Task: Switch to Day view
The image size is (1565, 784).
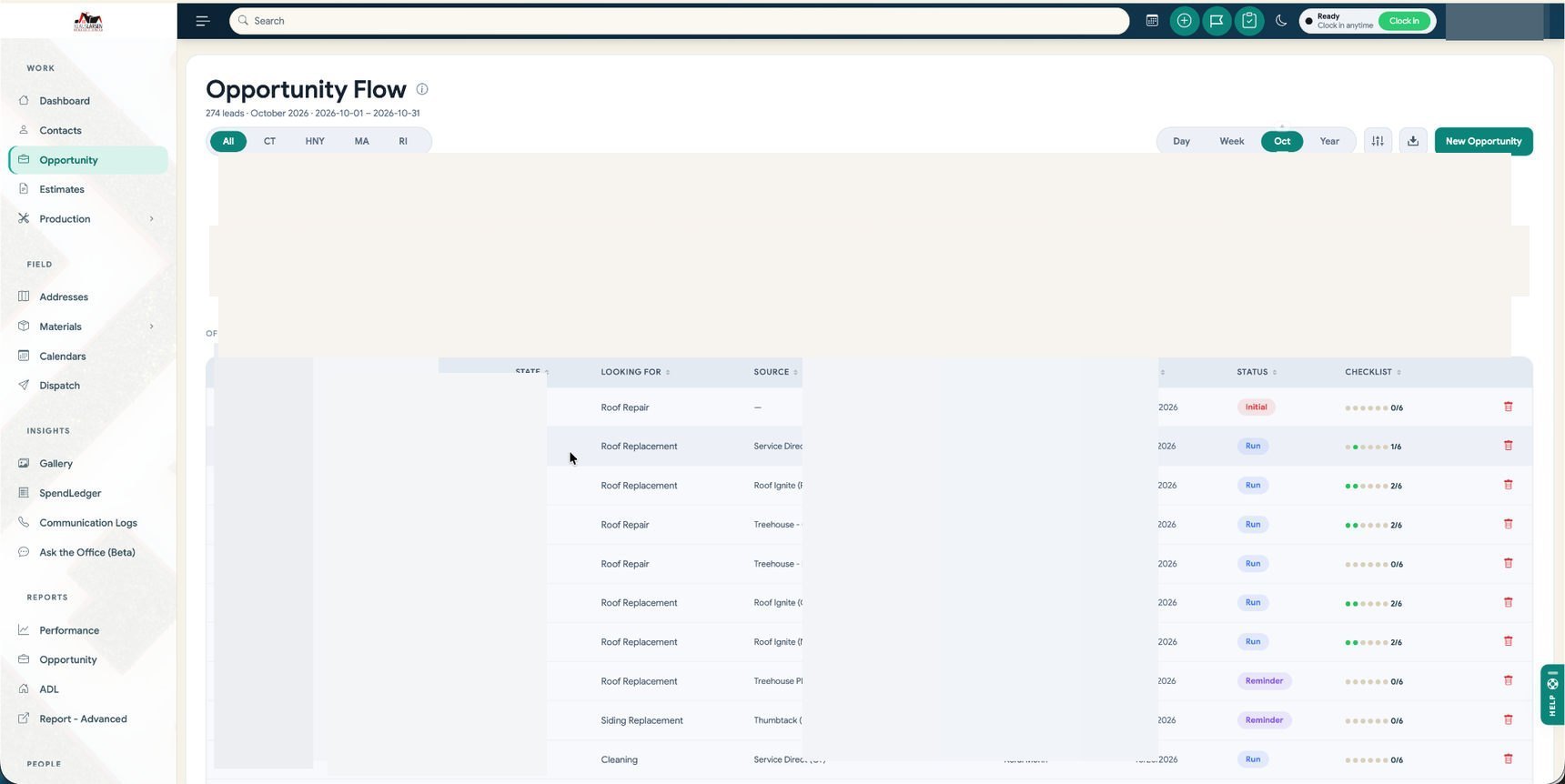Action: tap(1181, 141)
